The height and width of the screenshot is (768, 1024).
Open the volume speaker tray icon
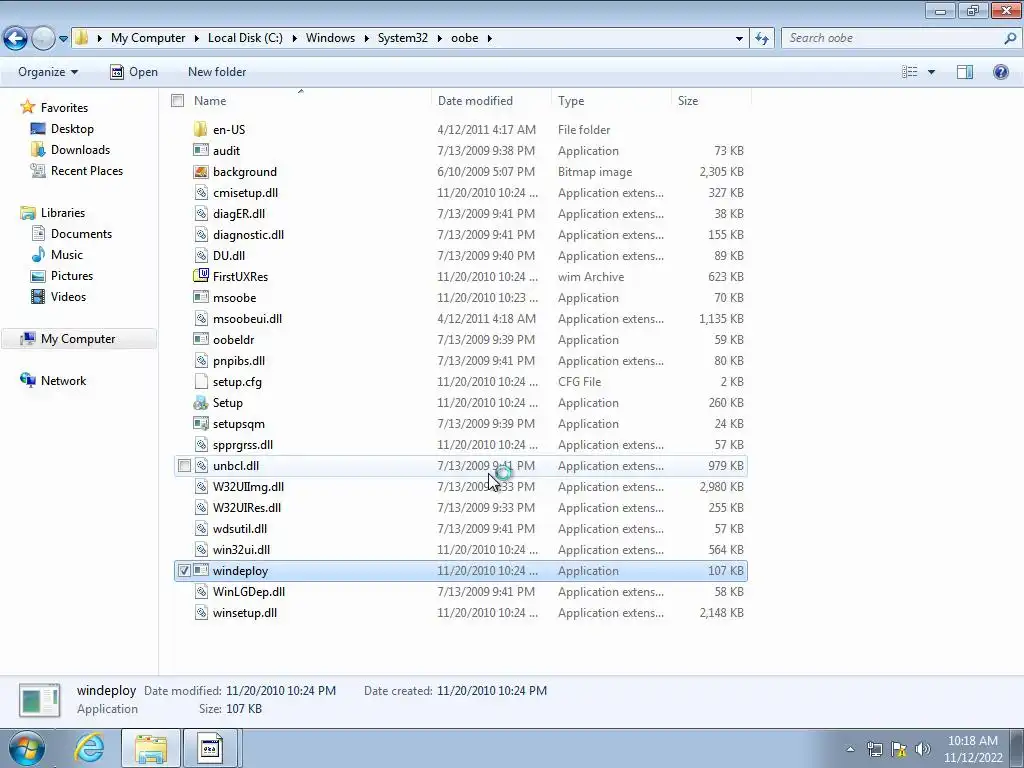[923, 749]
